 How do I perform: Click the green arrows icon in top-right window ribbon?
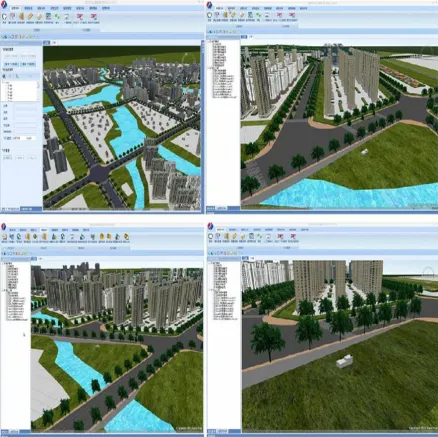(258, 15)
